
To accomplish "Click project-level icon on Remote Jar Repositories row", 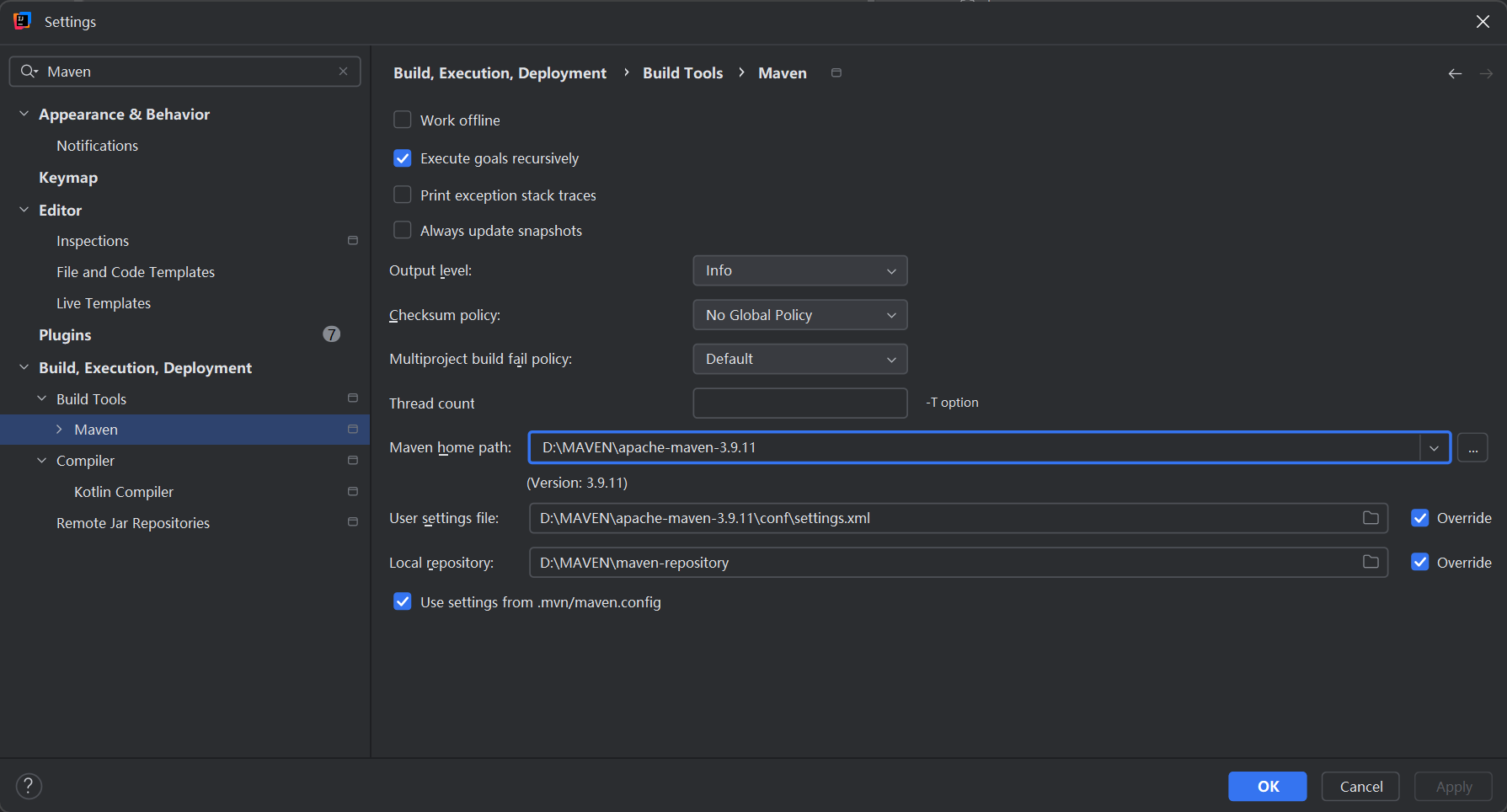I will click(353, 522).
